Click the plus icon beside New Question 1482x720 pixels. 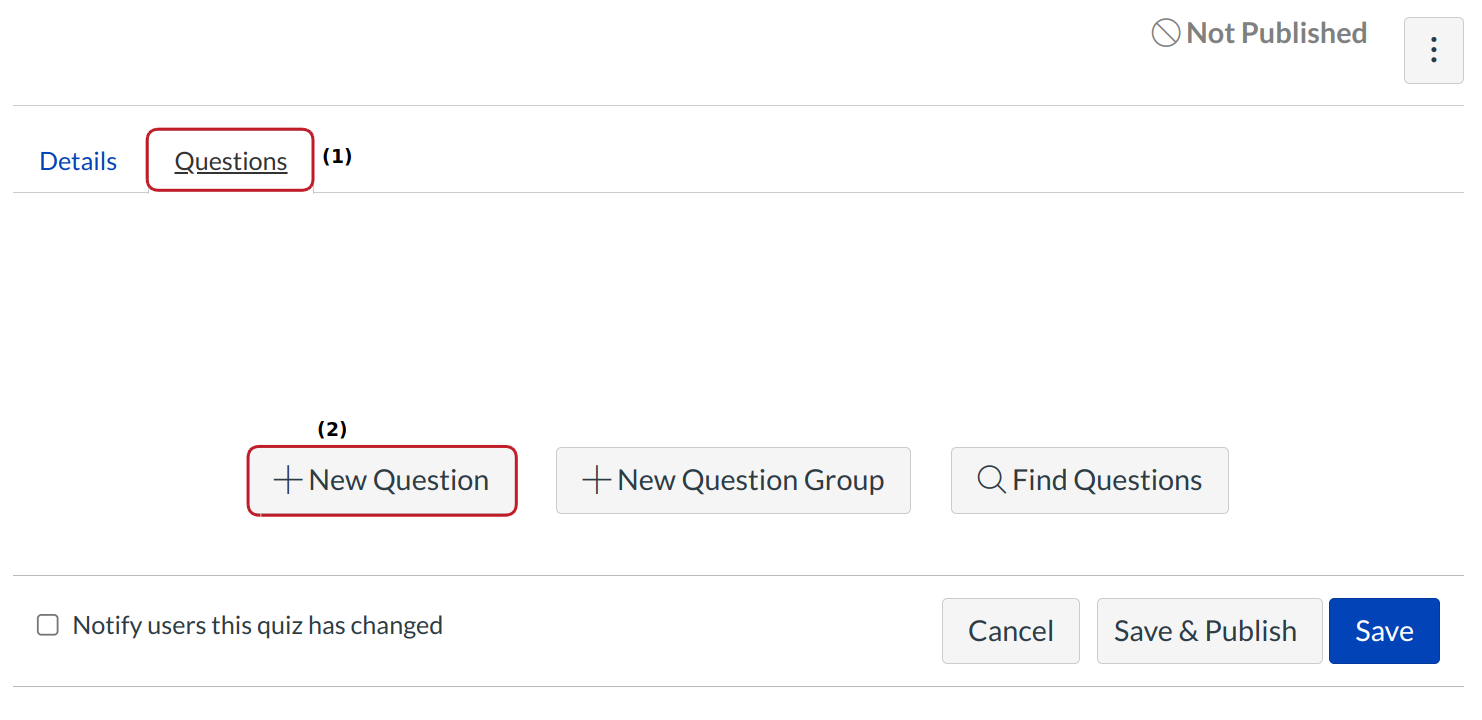click(288, 481)
